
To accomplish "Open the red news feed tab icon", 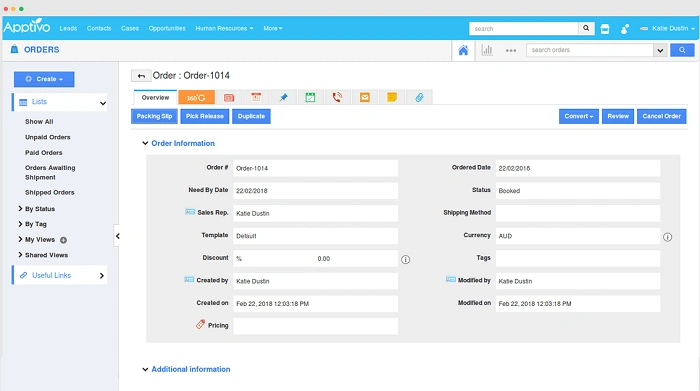I will click(229, 97).
